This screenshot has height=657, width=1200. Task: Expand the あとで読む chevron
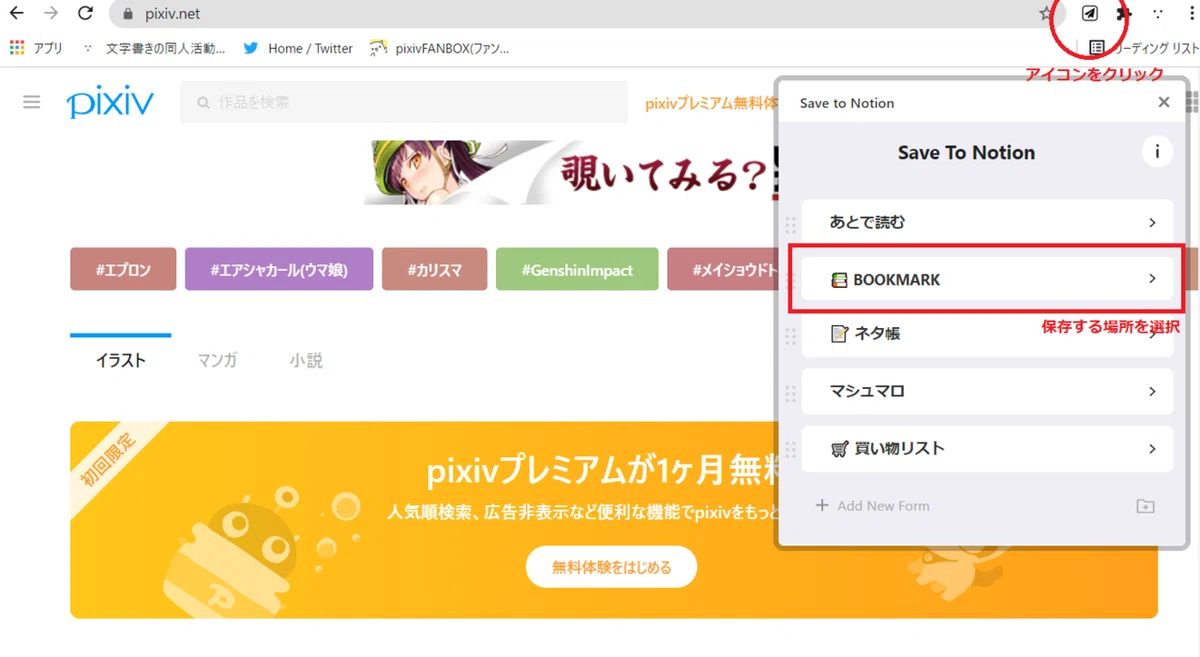click(x=1152, y=223)
